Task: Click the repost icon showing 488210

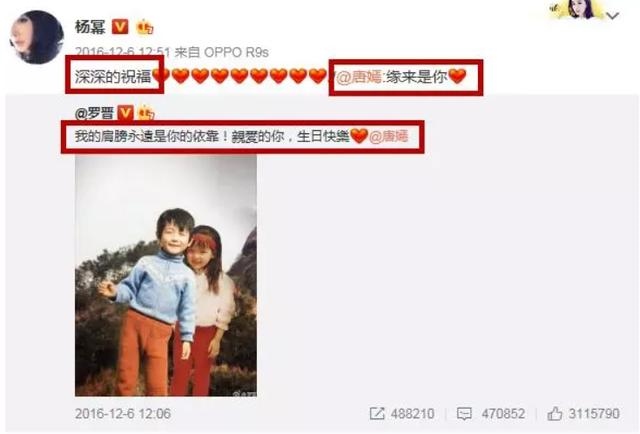Action: 377,414
